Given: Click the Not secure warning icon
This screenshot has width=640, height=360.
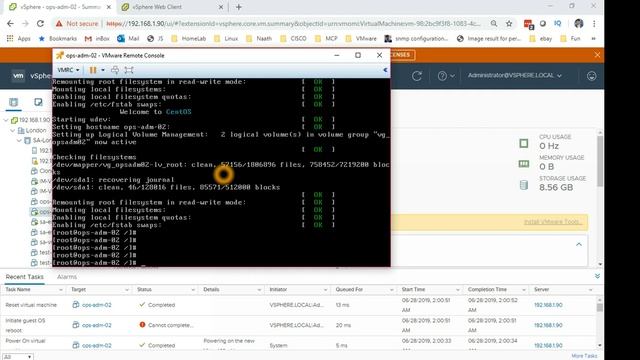Looking at the screenshot, I should tap(59, 24).
